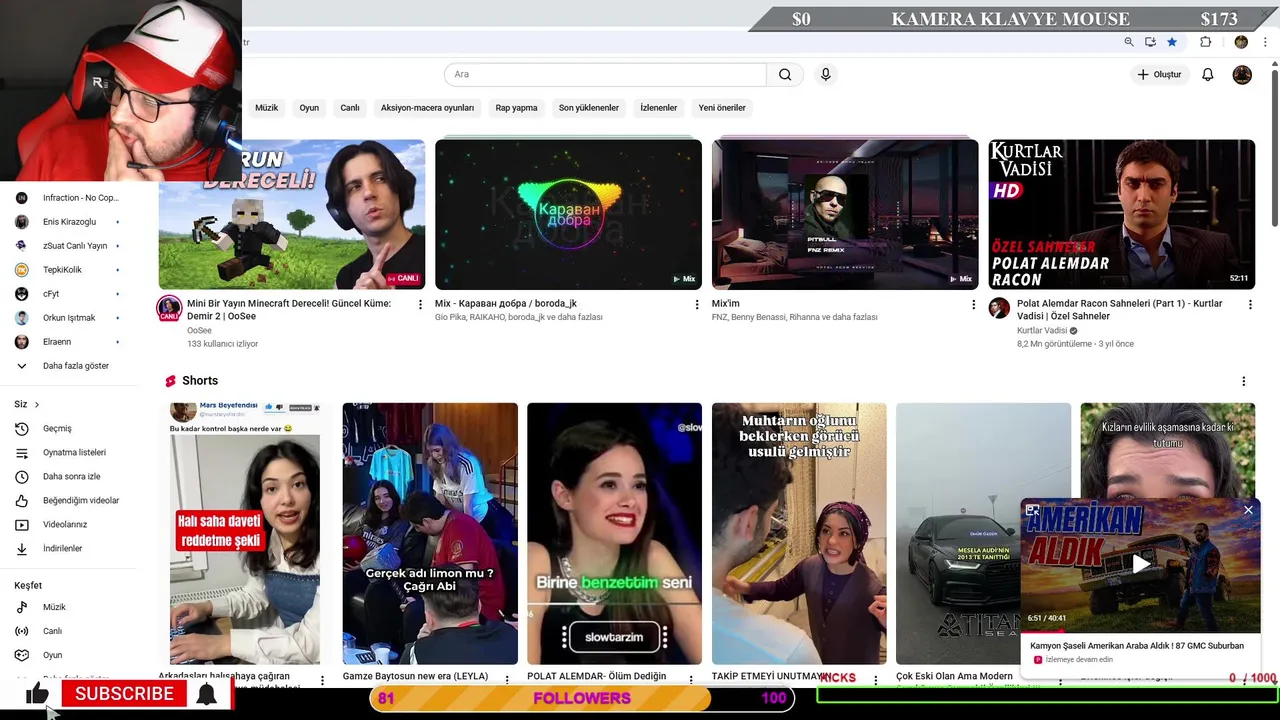Open Daha sonra izle in the sidebar
Viewport: 1280px width, 720px height.
click(x=69, y=476)
